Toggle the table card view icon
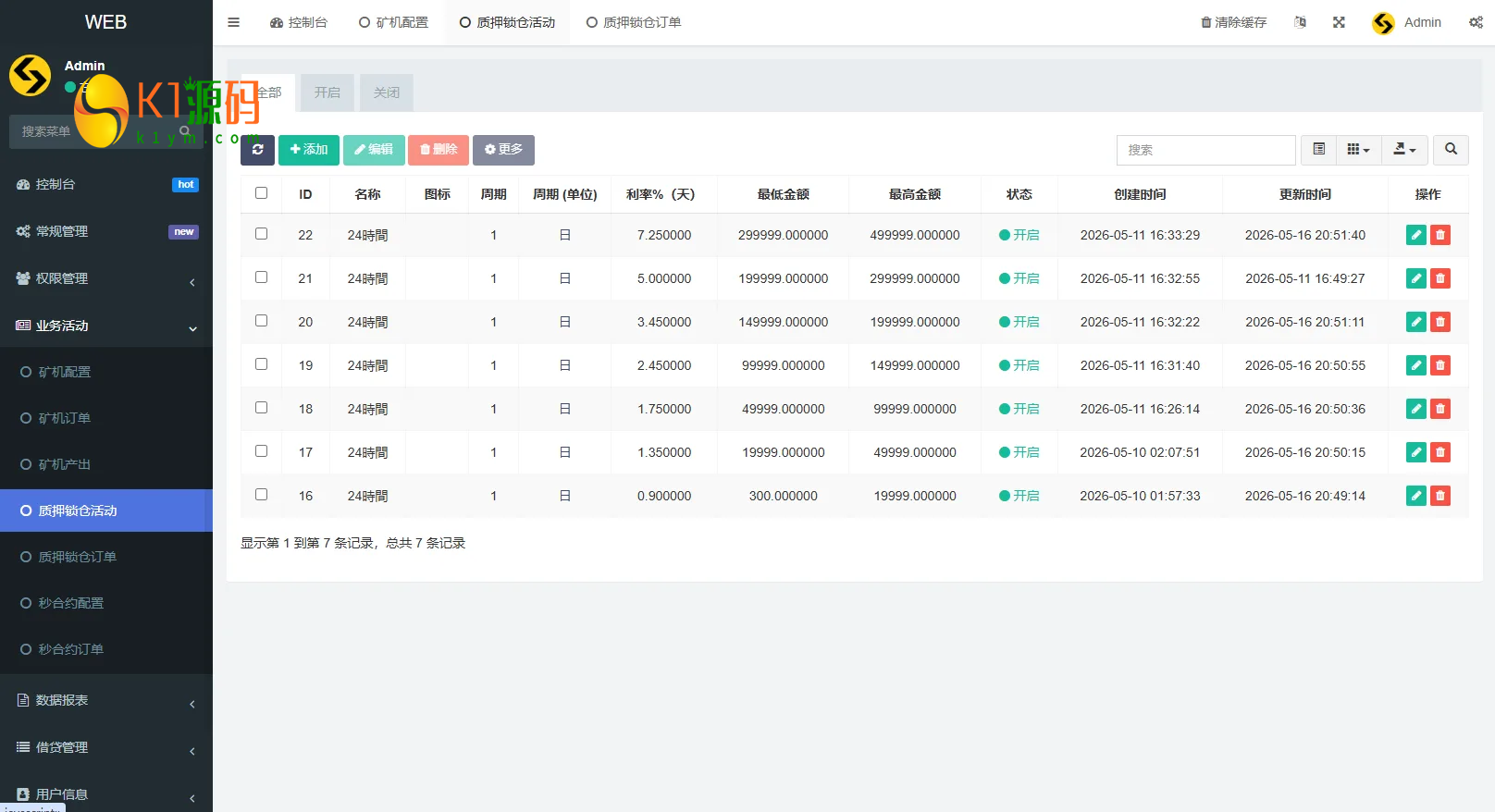Viewport: 1495px width, 812px height. [x=1318, y=150]
